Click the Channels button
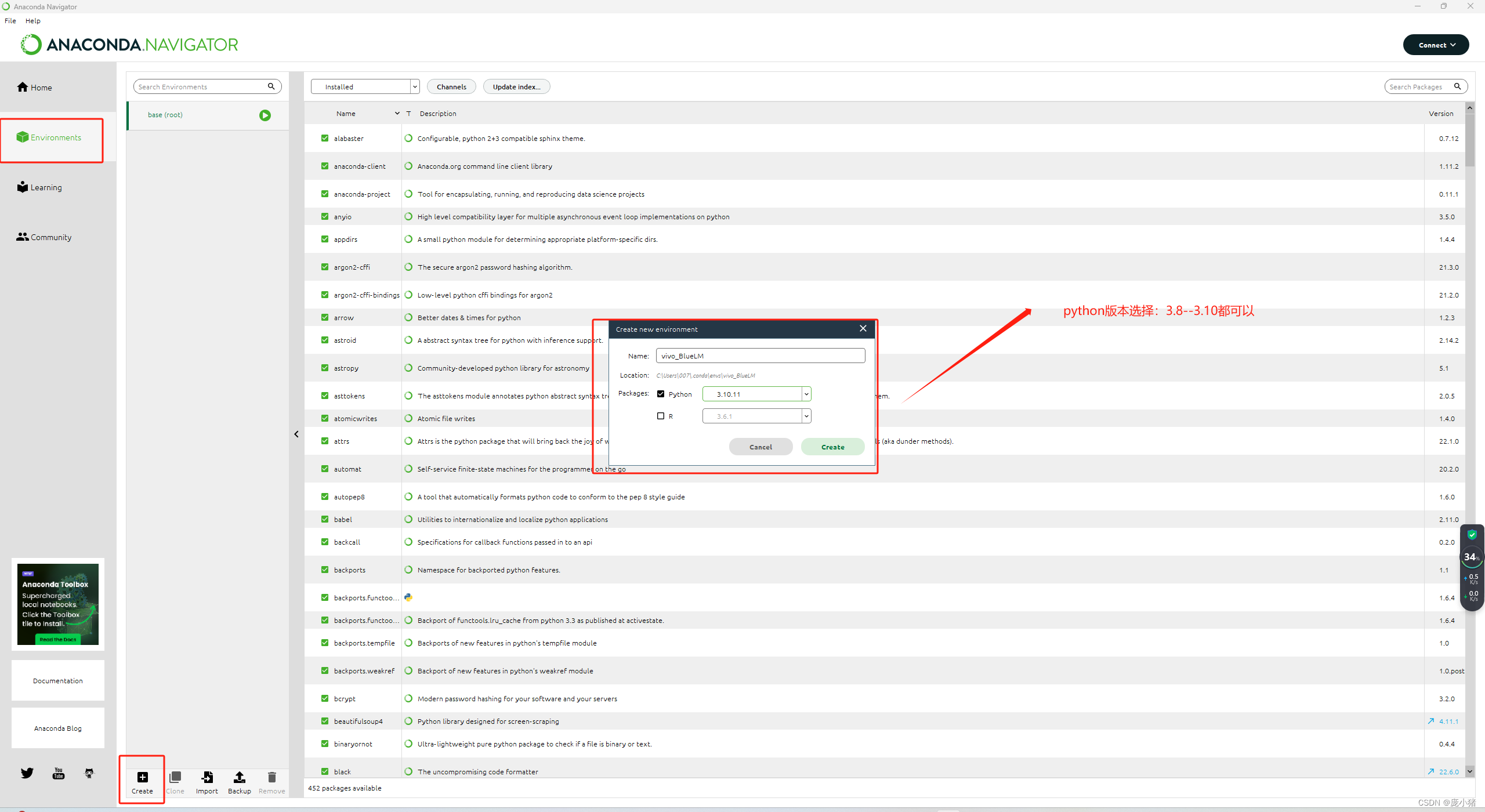This screenshot has width=1485, height=812. coord(451,87)
